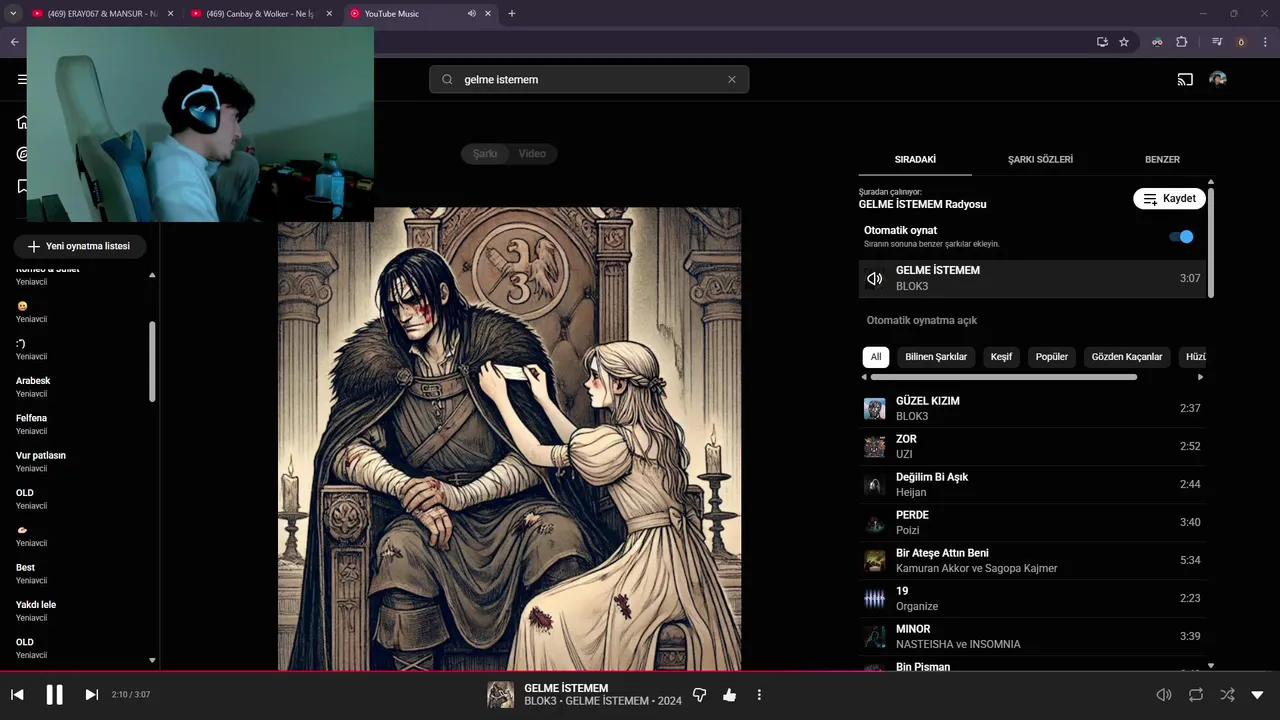Open the three-dot menu in player bar

pyautogui.click(x=759, y=695)
